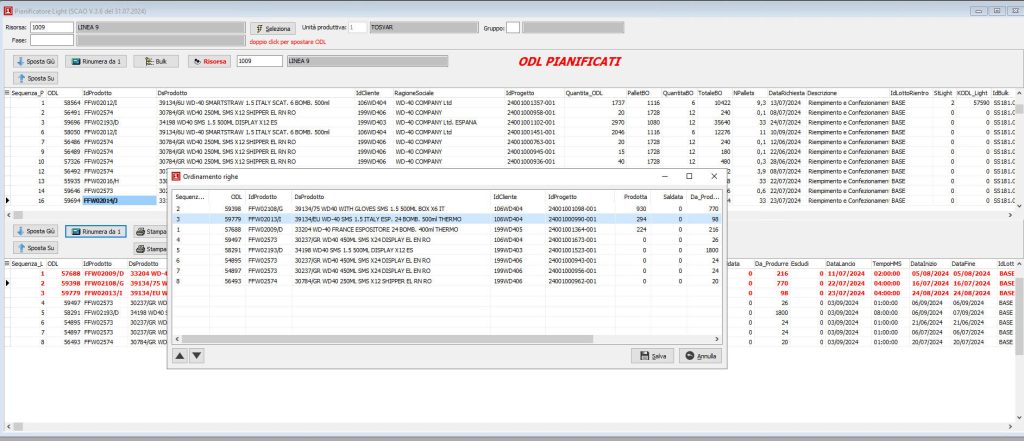The width and height of the screenshot is (1024, 441).
Task: Click Sposta Giù above the lower grid
Action: (x=35, y=231)
